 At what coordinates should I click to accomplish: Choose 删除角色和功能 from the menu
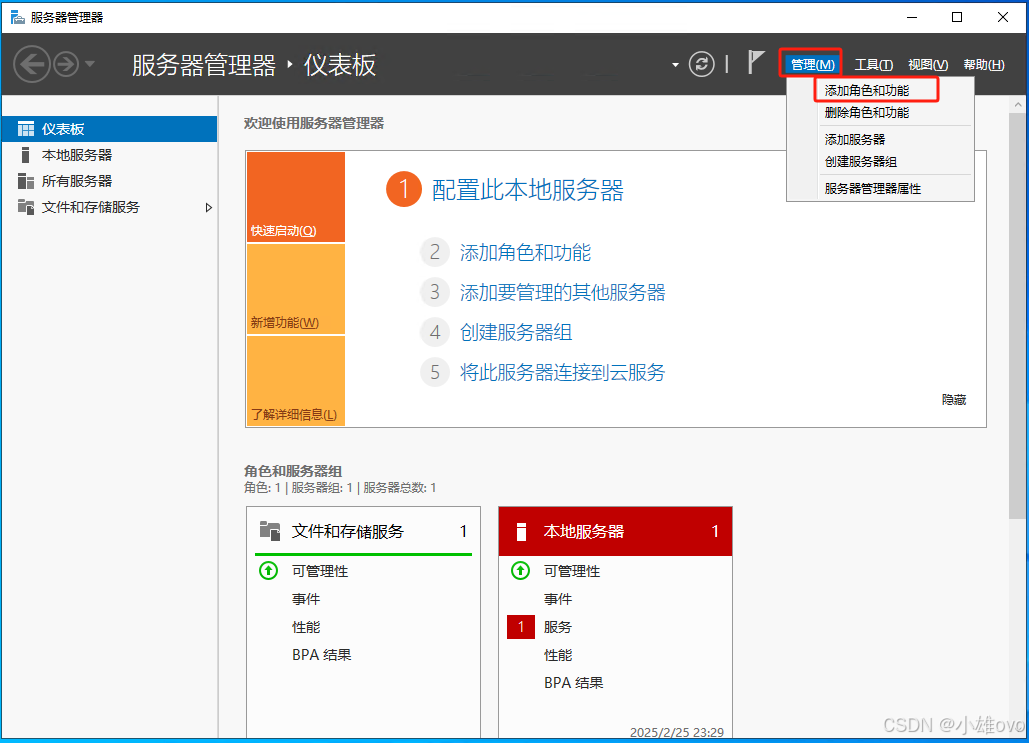pyautogui.click(x=866, y=113)
